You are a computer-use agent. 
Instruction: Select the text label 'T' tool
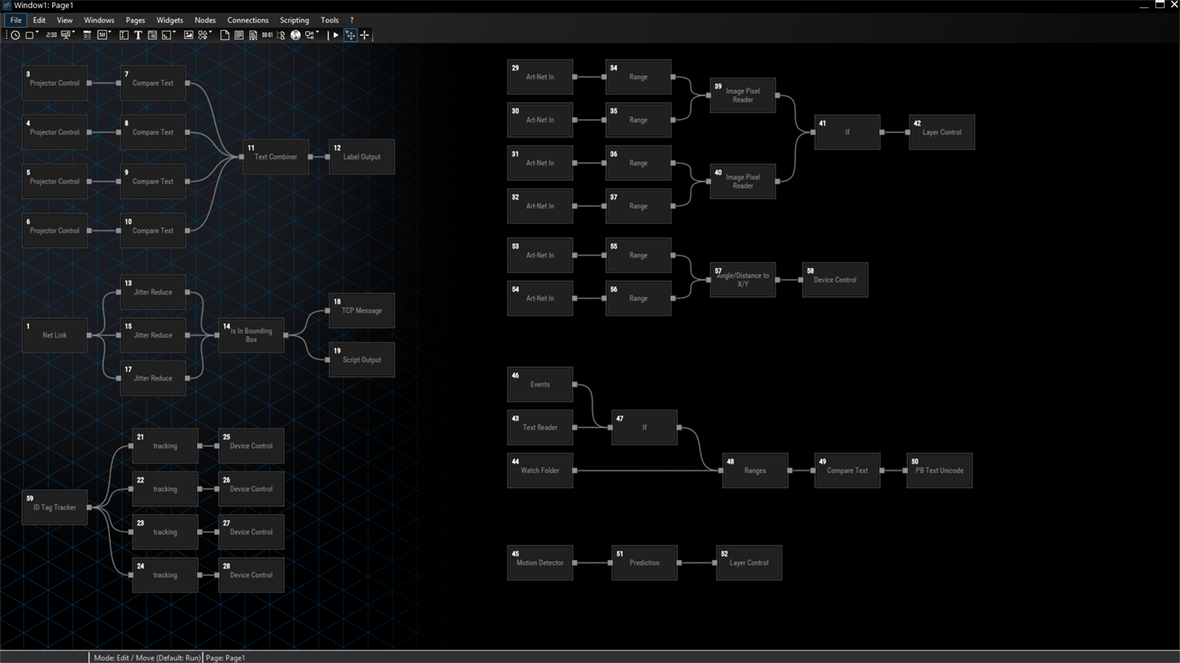(x=138, y=35)
